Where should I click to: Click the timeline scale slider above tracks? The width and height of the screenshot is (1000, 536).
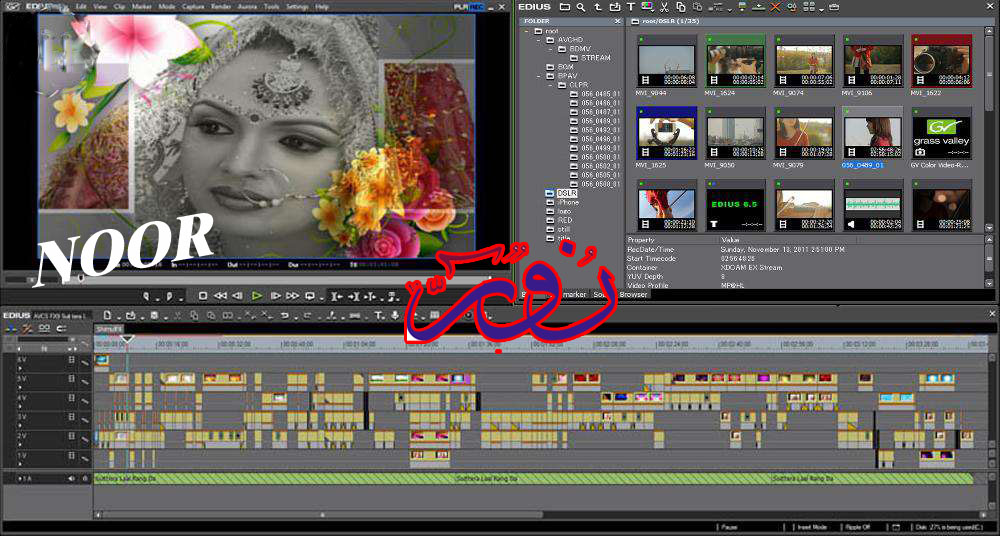pos(45,339)
